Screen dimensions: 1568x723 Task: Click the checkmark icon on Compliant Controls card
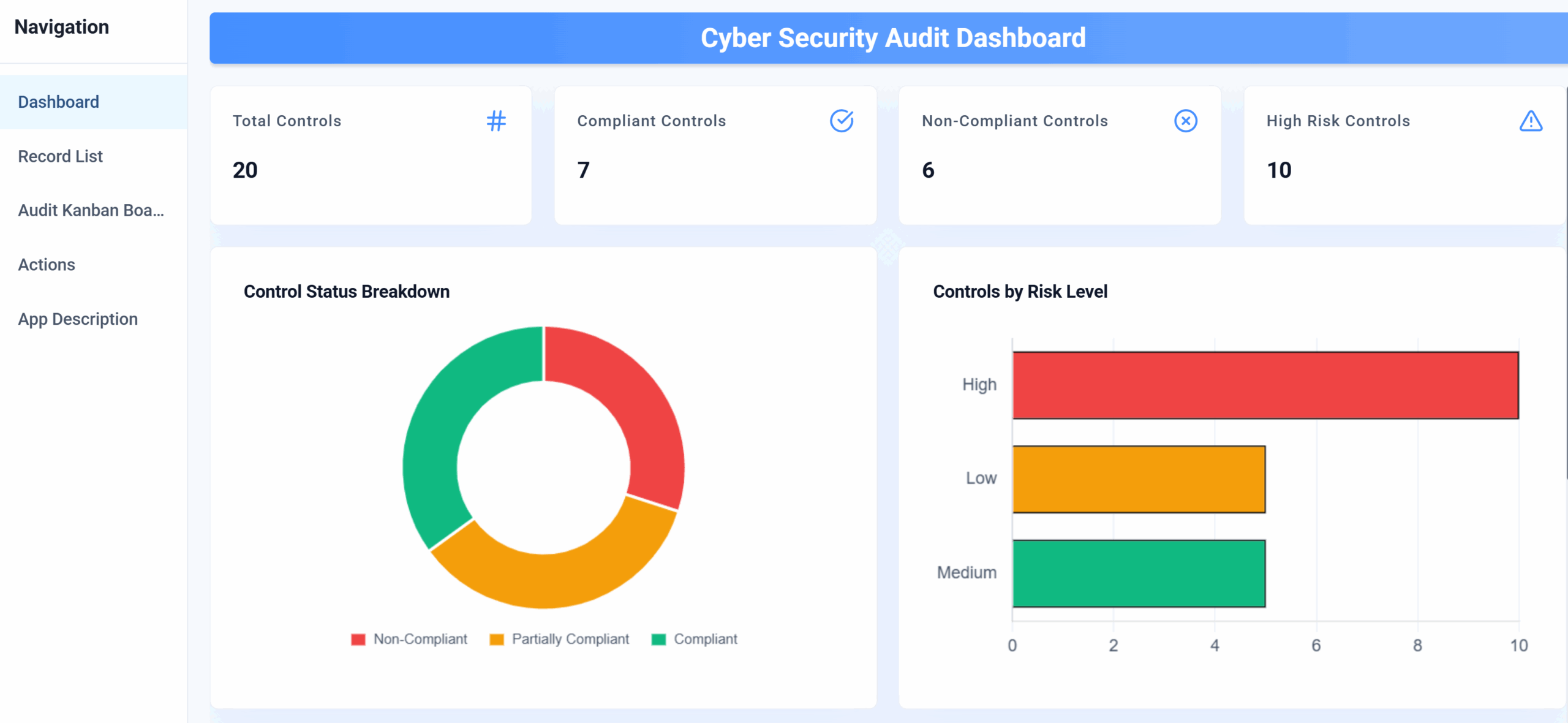842,121
